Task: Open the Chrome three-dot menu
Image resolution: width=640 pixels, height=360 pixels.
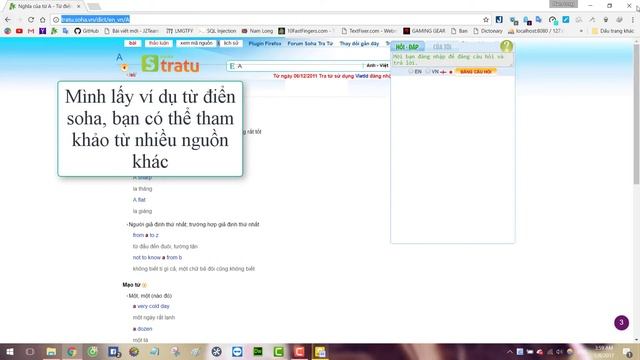Action: [x=633, y=20]
